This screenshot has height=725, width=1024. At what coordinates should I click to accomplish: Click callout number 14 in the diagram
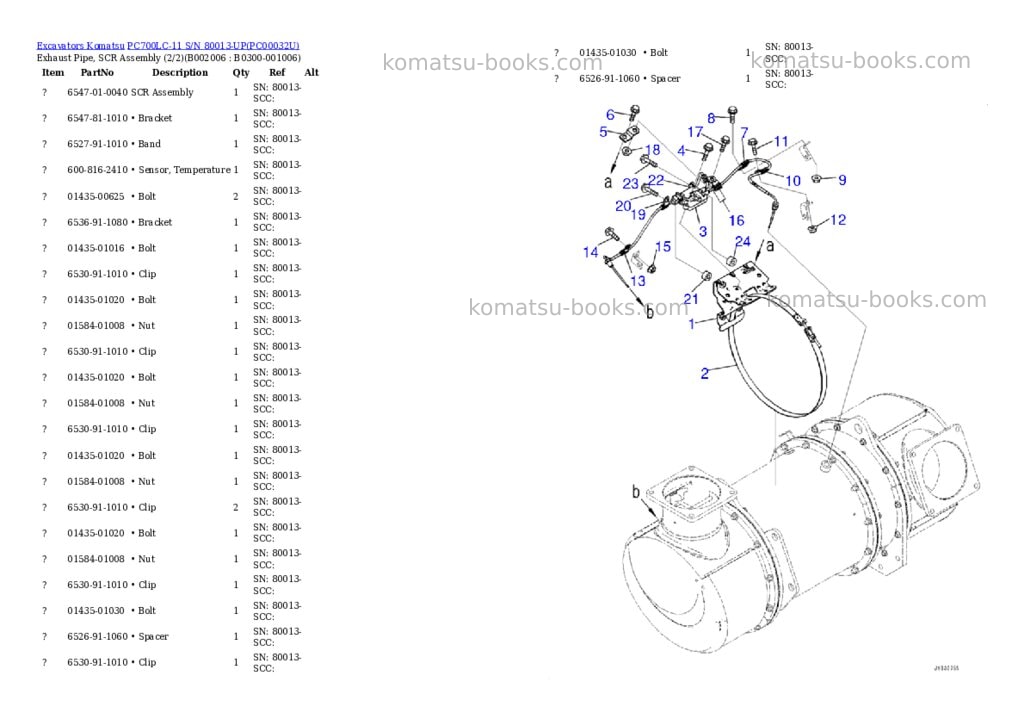590,252
